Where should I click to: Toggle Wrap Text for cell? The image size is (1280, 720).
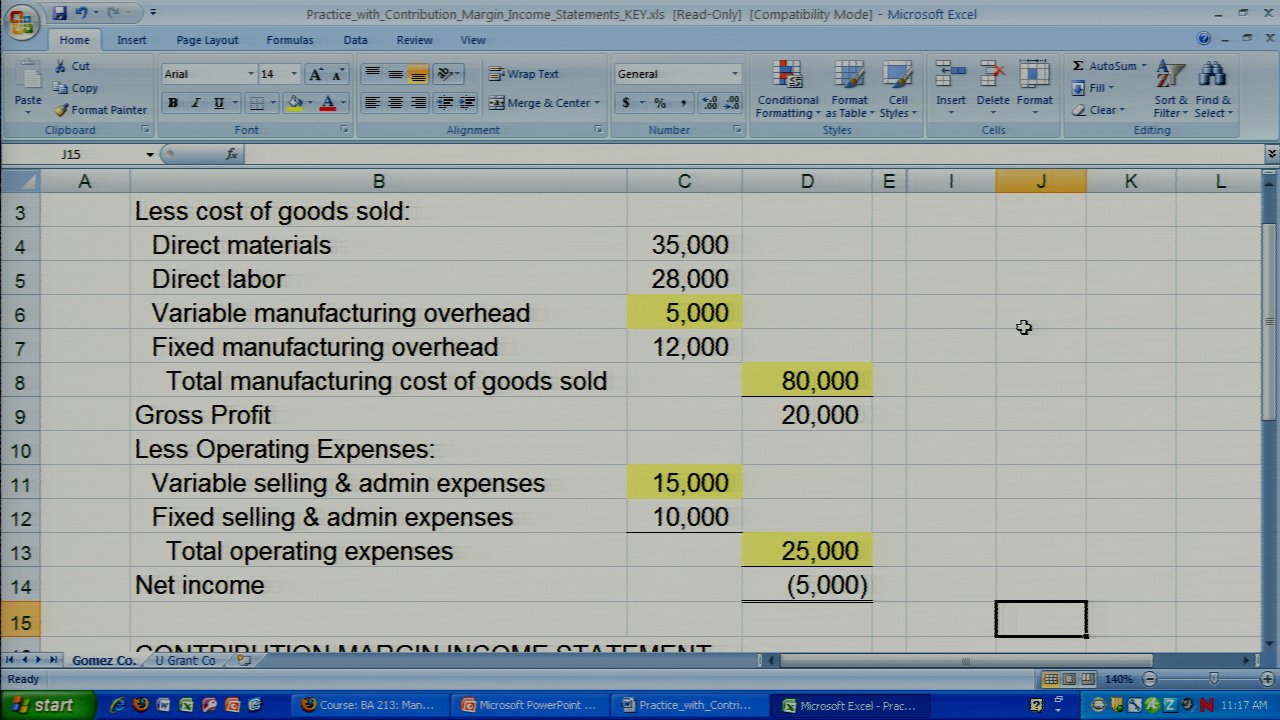coord(523,74)
